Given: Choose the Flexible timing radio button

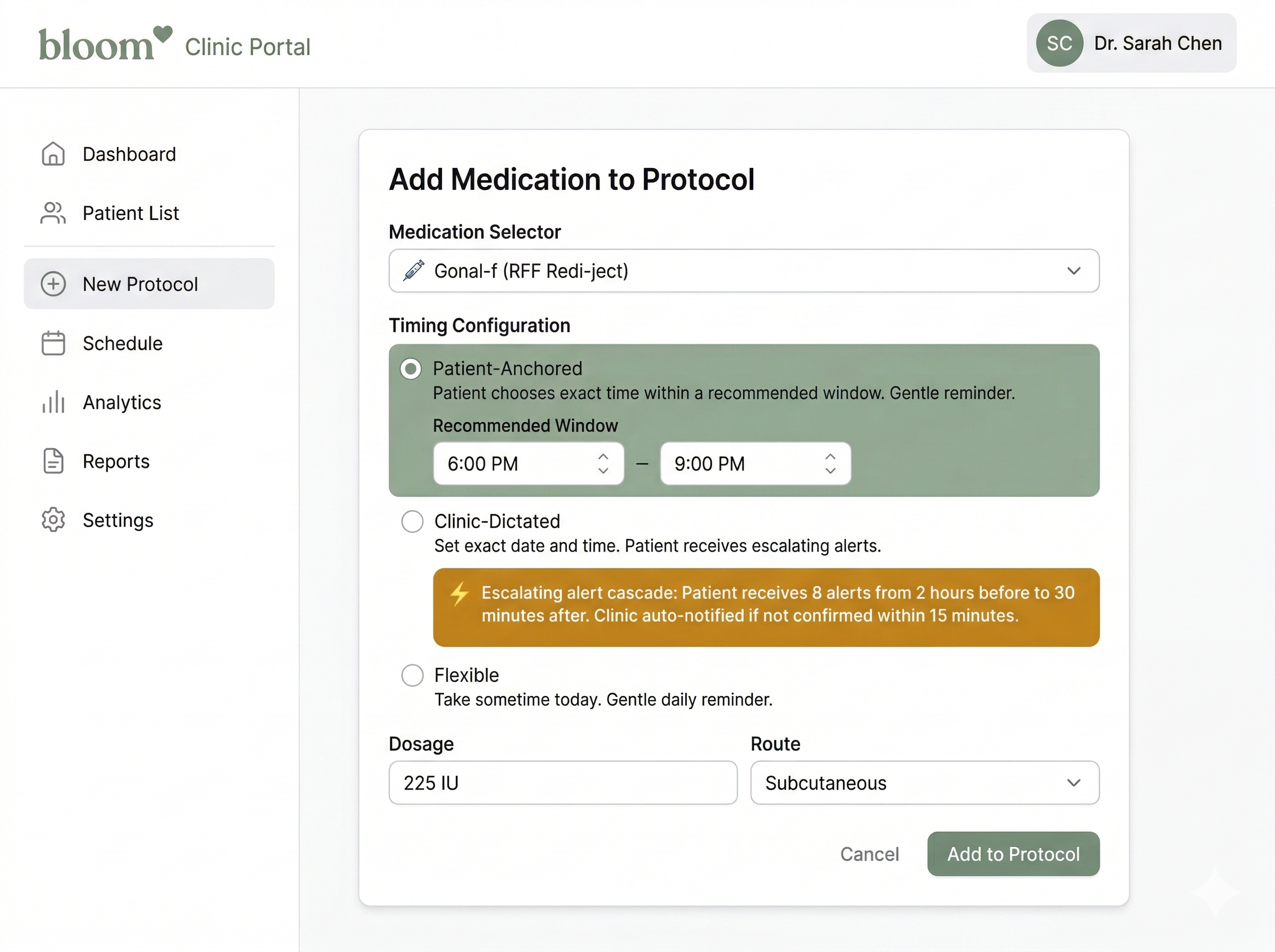Looking at the screenshot, I should pos(412,675).
